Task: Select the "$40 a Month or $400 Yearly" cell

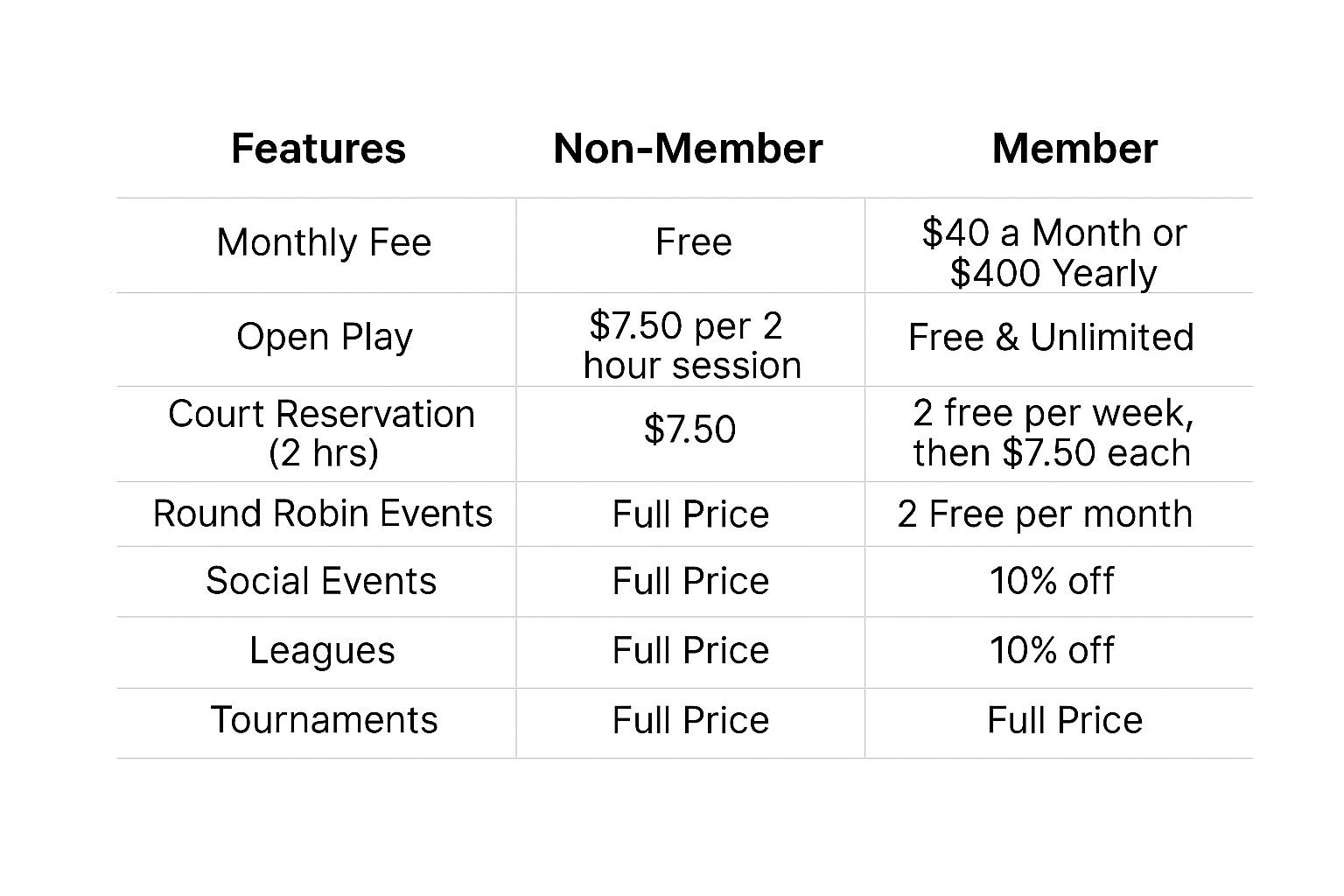Action: [x=1053, y=253]
